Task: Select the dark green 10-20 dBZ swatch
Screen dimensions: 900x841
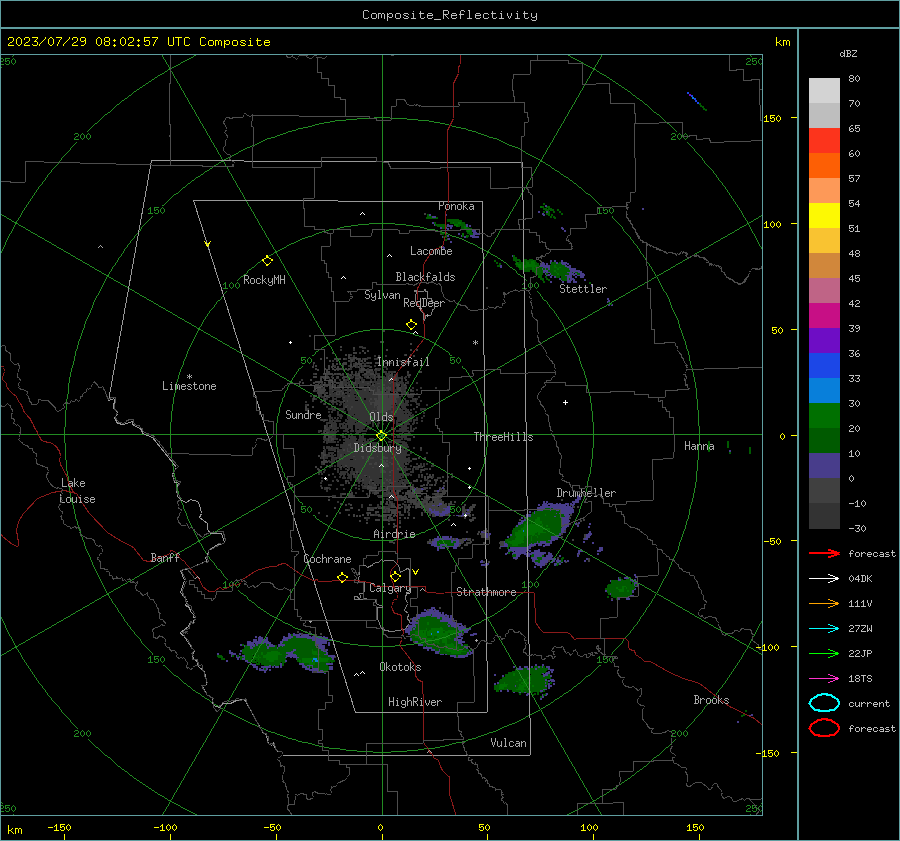Action: tap(824, 441)
